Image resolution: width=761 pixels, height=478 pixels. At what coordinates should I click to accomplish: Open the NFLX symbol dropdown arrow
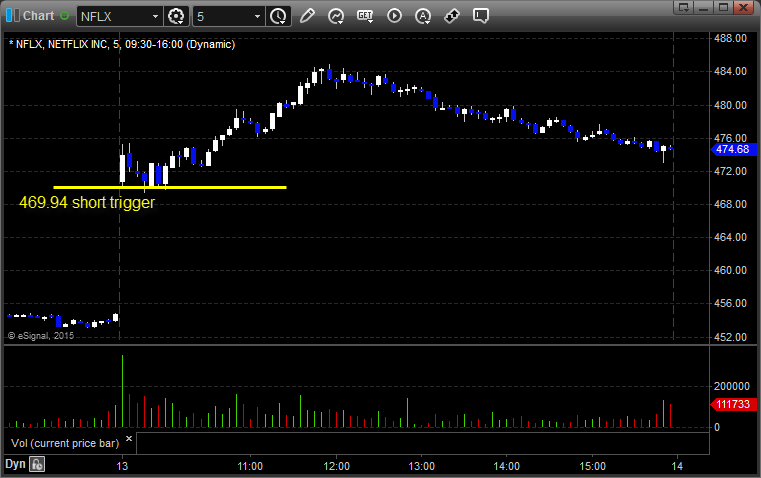(x=155, y=16)
